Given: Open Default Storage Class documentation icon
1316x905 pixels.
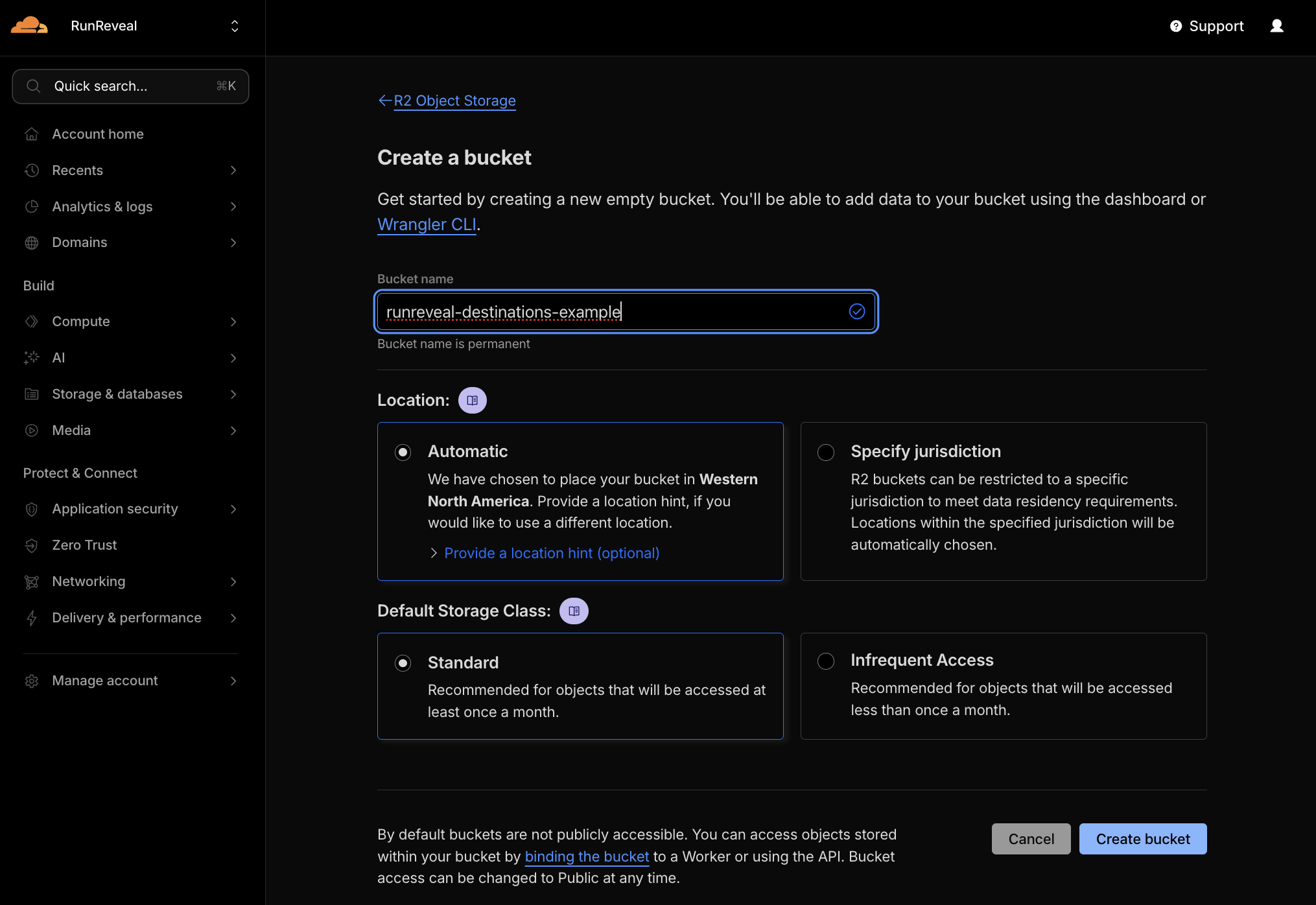Looking at the screenshot, I should click(x=574, y=611).
